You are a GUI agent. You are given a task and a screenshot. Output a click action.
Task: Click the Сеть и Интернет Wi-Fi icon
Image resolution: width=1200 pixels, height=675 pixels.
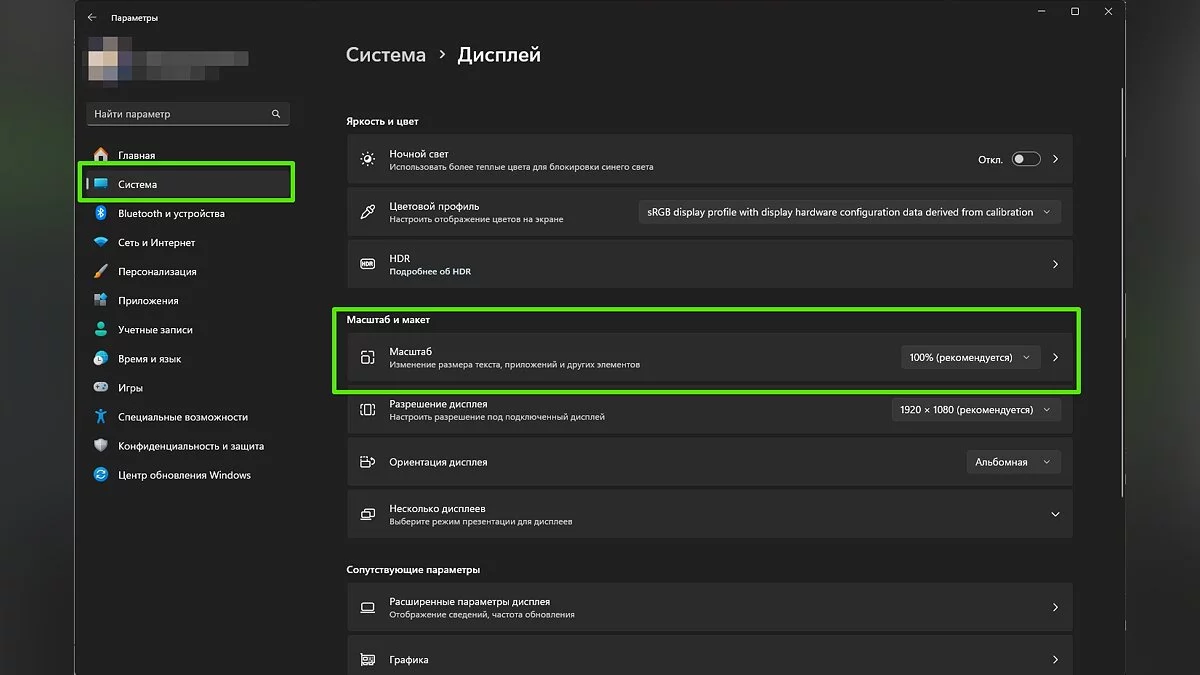(x=101, y=242)
